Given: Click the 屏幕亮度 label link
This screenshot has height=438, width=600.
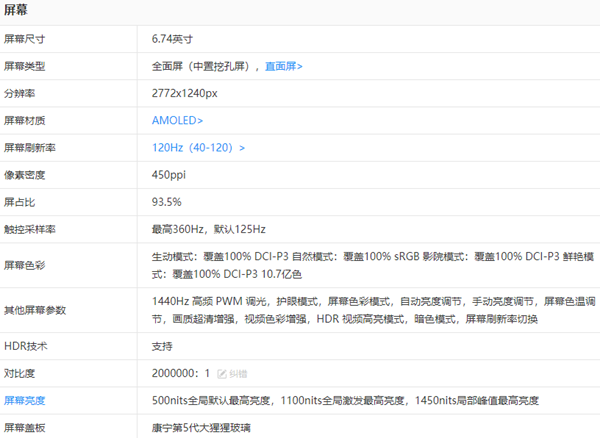Looking at the screenshot, I should click(24, 401).
